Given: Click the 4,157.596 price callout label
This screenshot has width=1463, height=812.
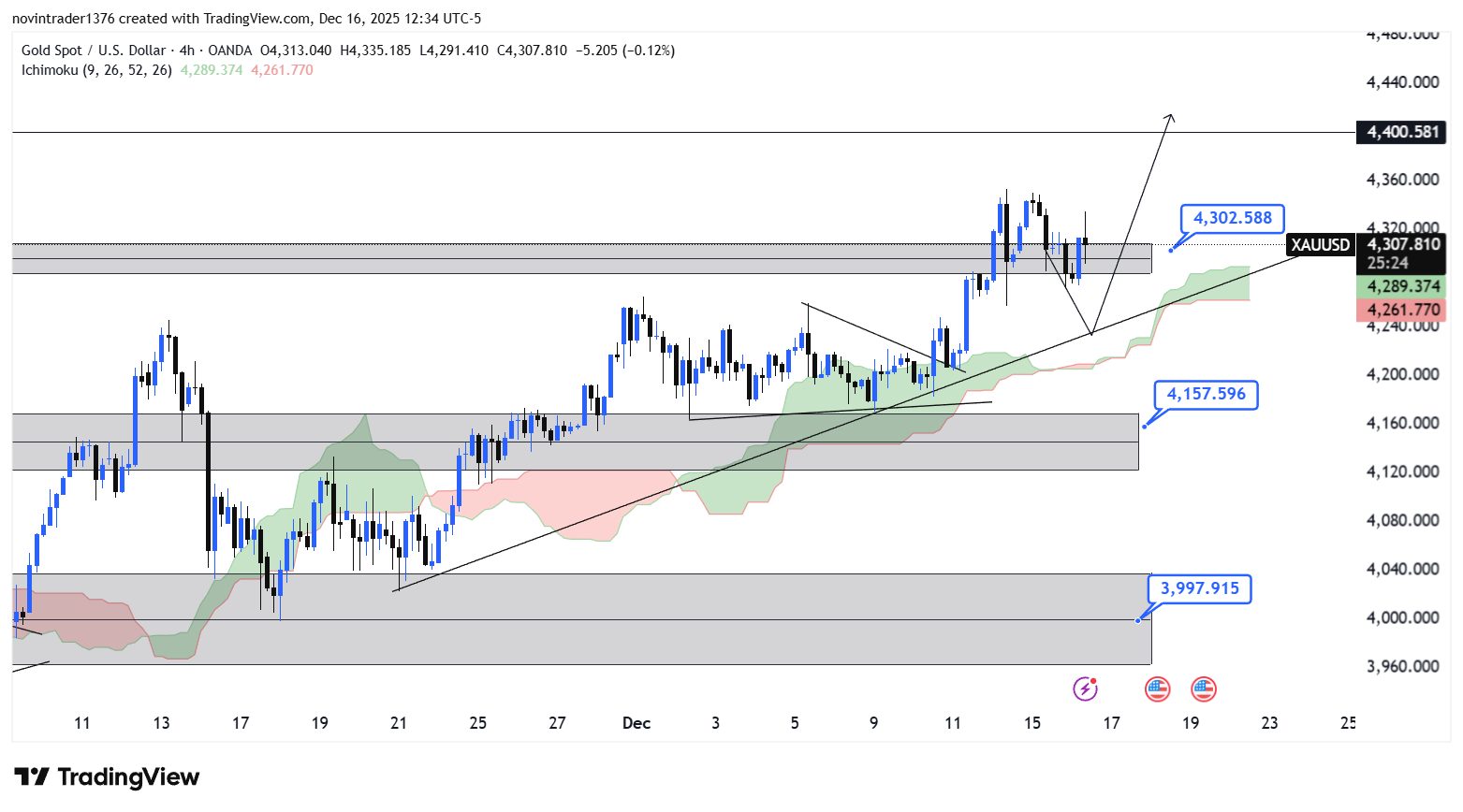Looking at the screenshot, I should pos(1206,394).
